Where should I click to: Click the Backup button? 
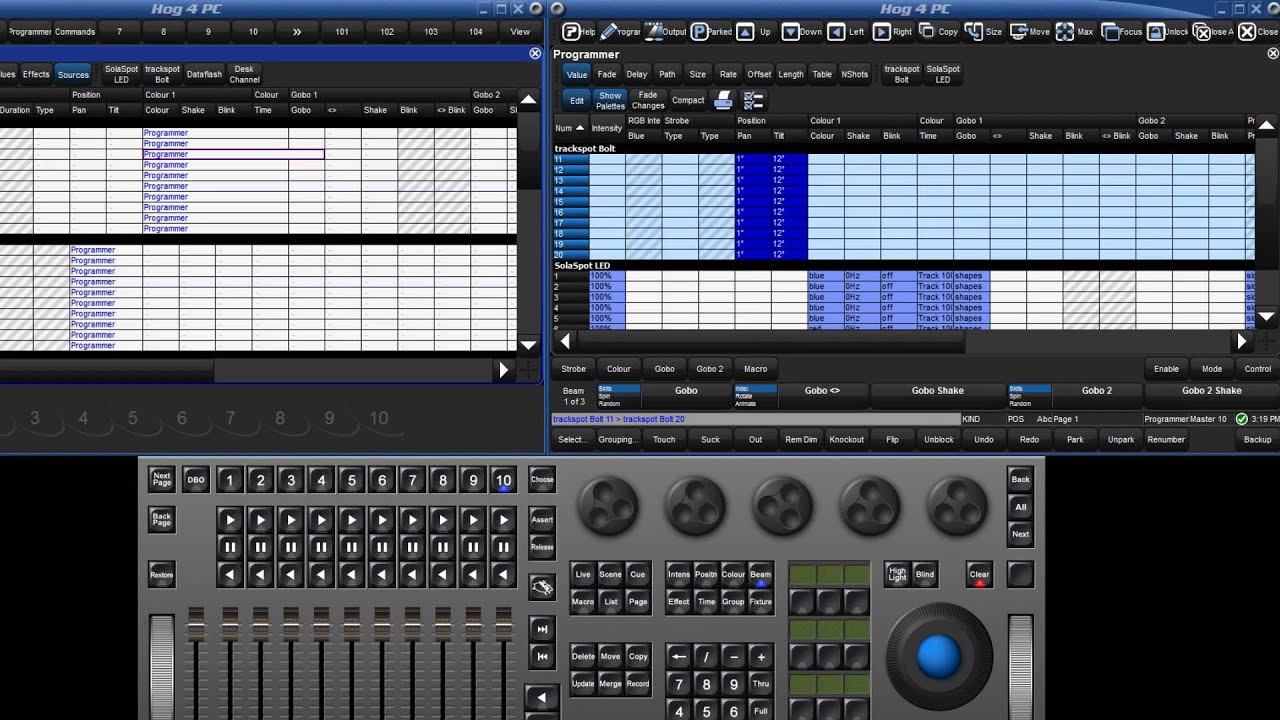point(1257,439)
